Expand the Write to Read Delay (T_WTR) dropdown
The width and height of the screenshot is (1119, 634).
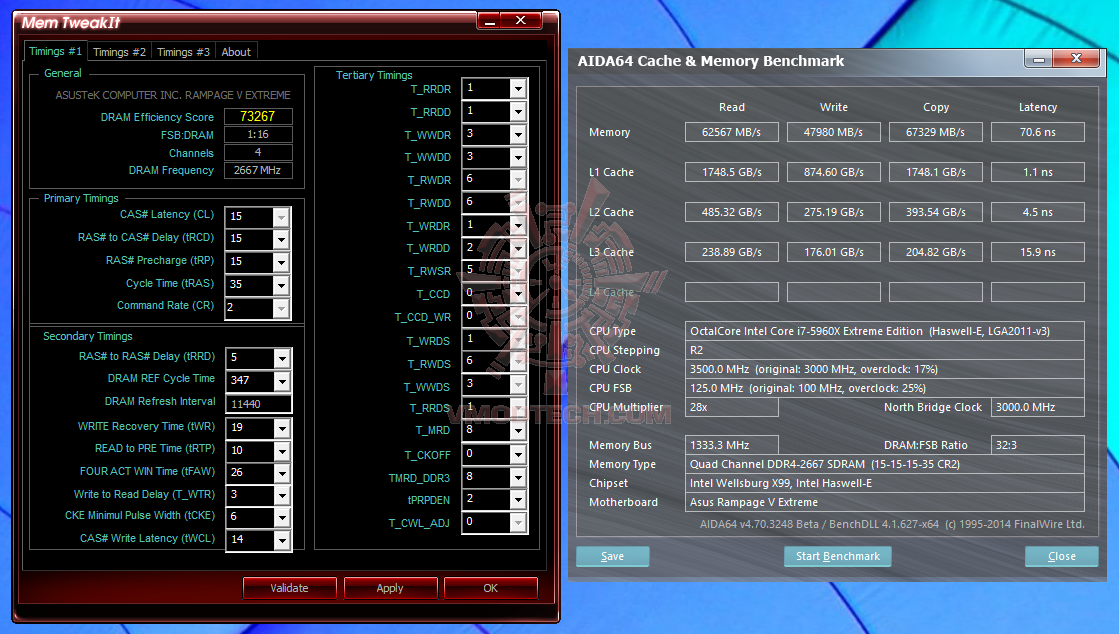pos(282,495)
